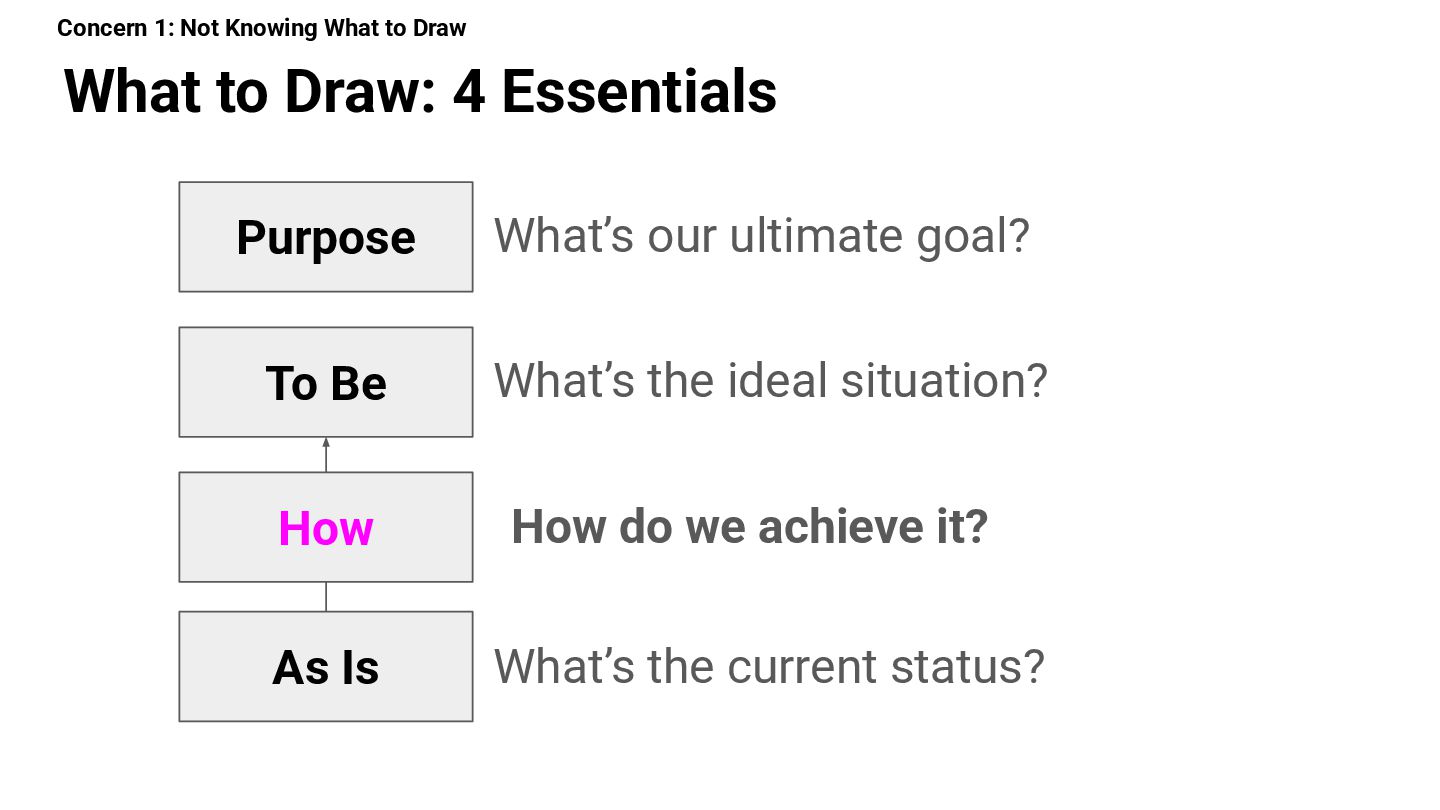Click the magenta How box
Viewport: 1440px width, 810px height.
pyautogui.click(x=326, y=527)
